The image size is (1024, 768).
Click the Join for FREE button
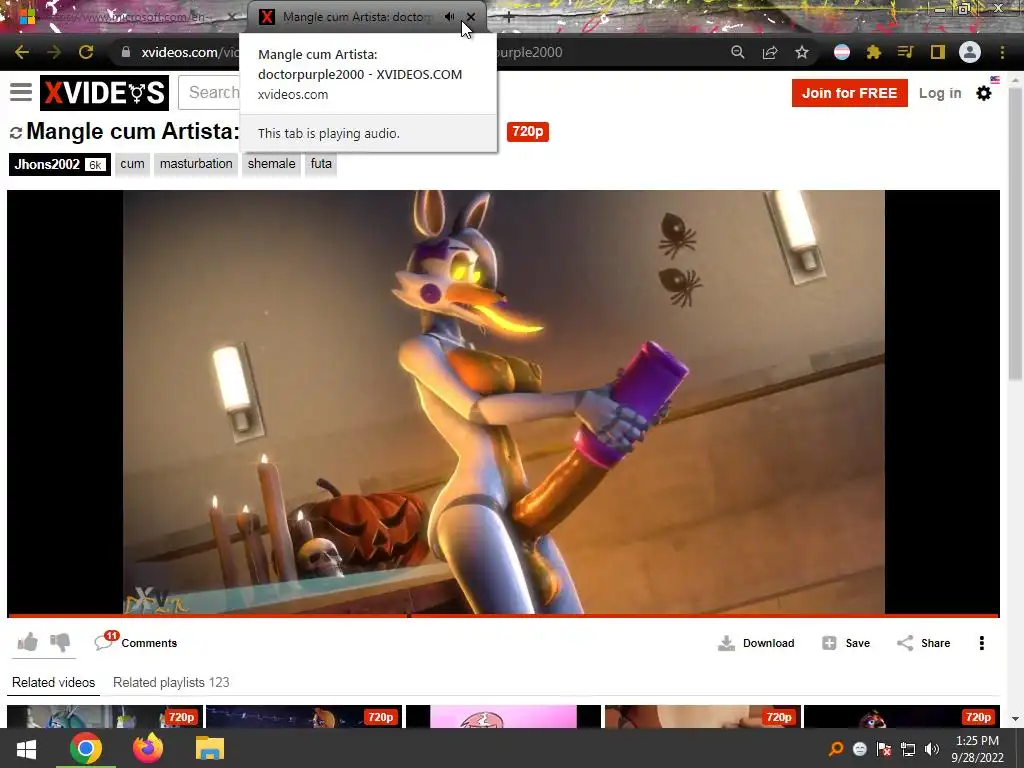(850, 93)
